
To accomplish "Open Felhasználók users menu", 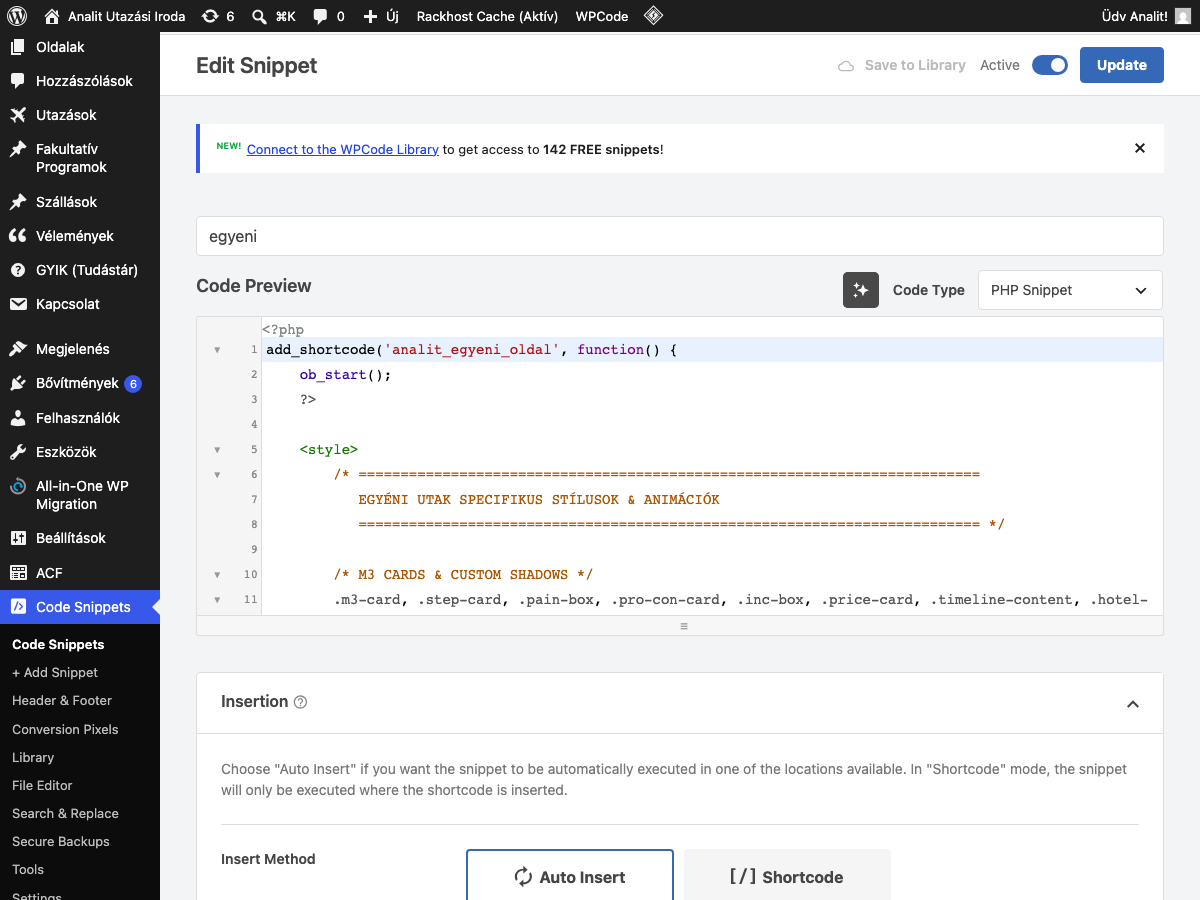I will tap(80, 417).
